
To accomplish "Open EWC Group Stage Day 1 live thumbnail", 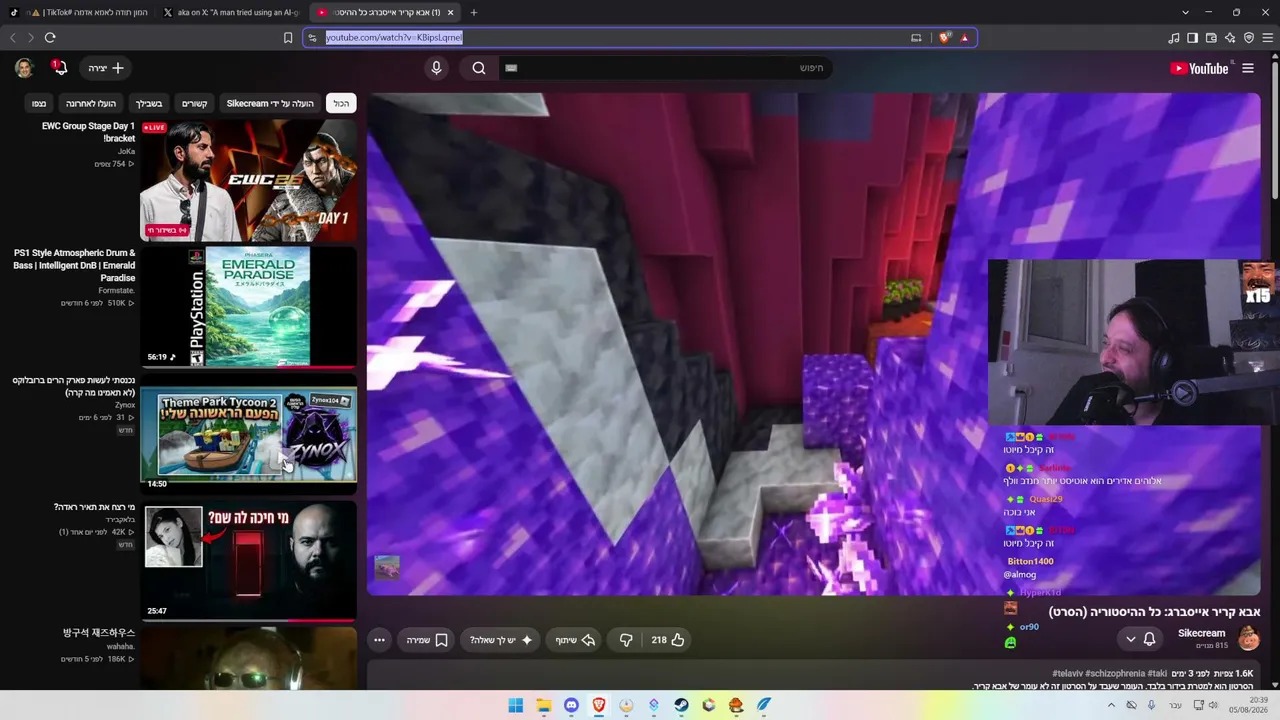I will click(248, 180).
